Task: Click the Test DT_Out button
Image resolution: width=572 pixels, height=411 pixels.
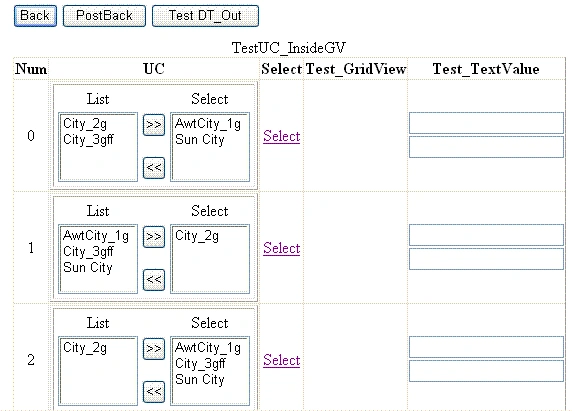Action: 205,16
